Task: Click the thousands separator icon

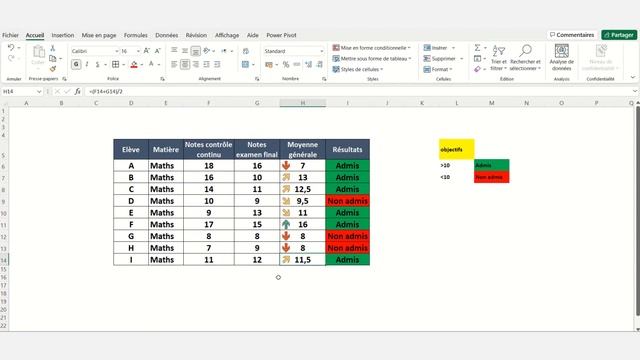Action: [297, 64]
